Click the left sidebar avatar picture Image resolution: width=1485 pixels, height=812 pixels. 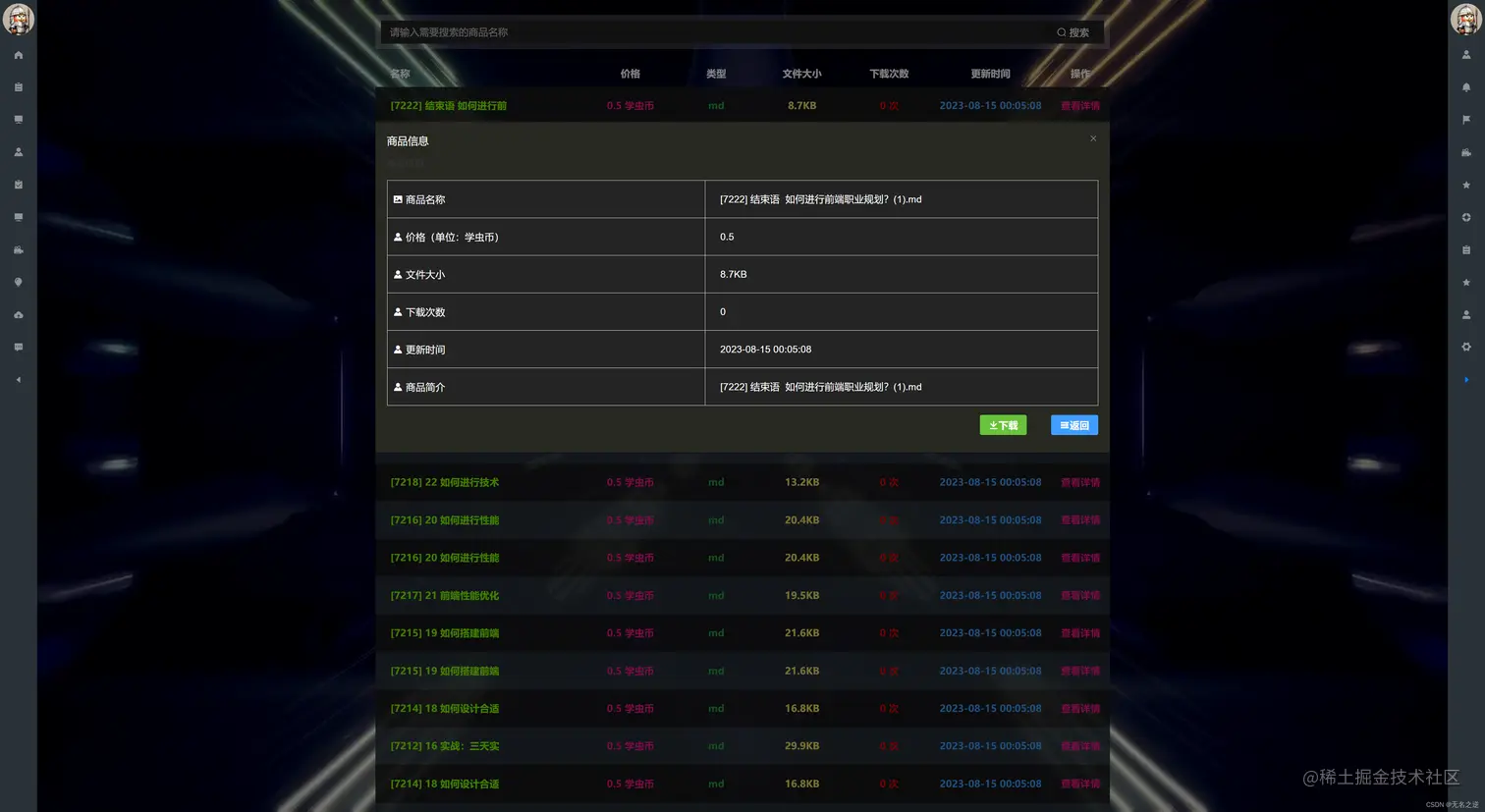click(18, 19)
